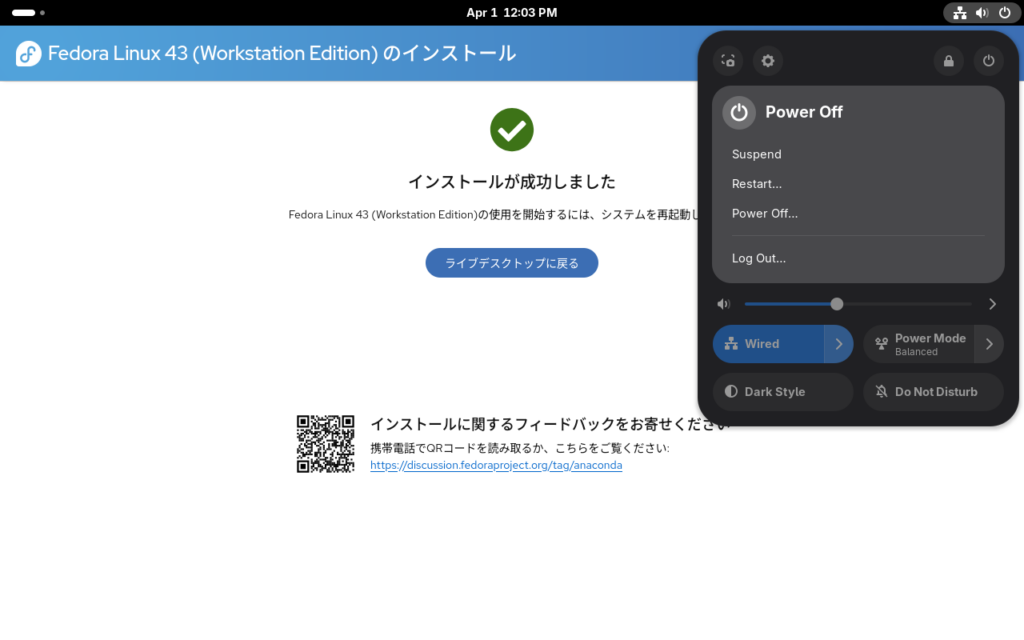Open sound output options chevron

point(992,304)
